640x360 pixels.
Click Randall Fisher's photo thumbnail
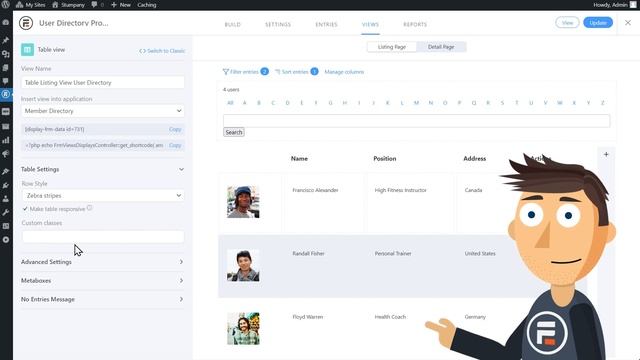(243, 265)
